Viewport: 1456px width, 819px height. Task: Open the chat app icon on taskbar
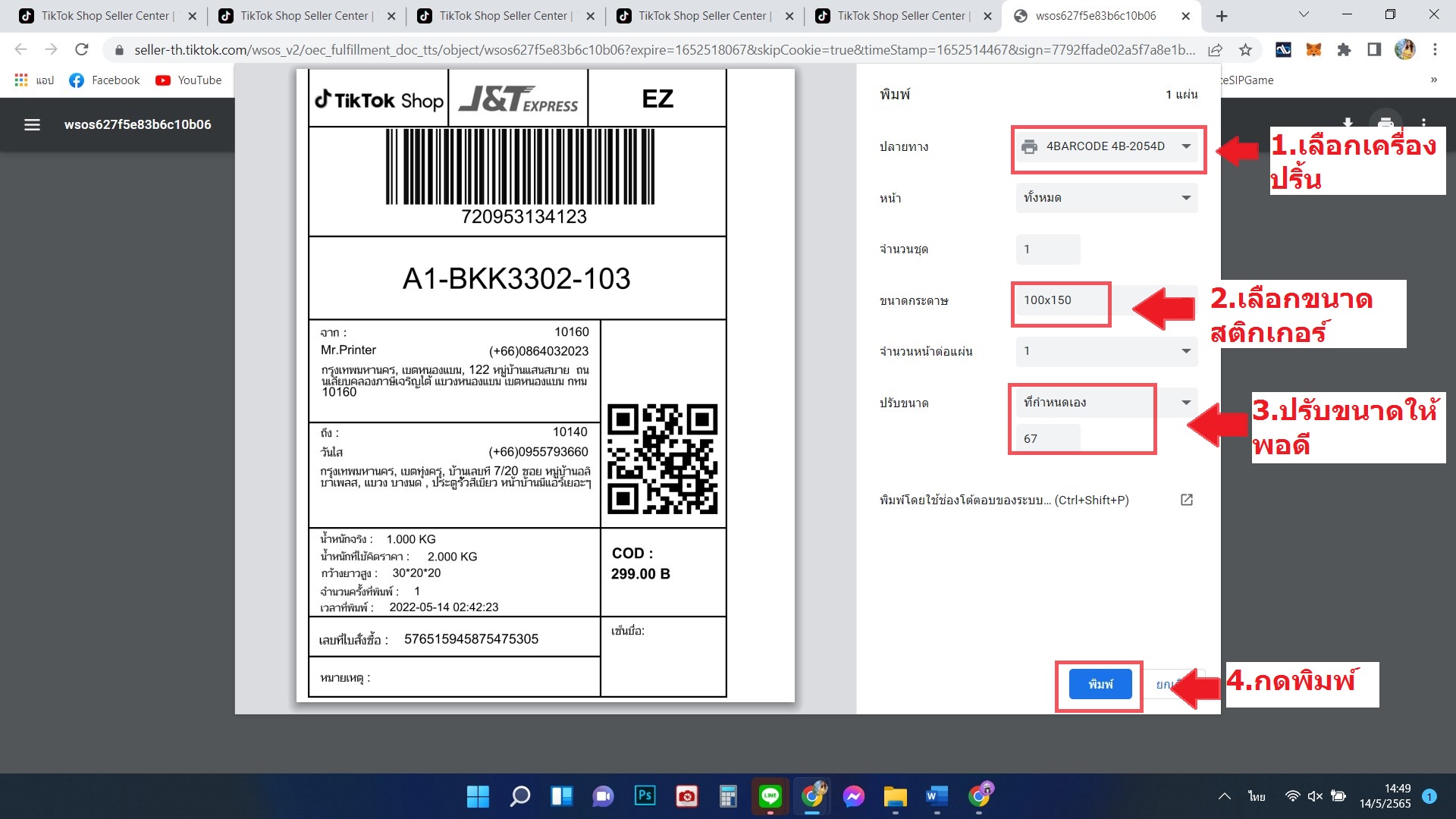coord(604,796)
